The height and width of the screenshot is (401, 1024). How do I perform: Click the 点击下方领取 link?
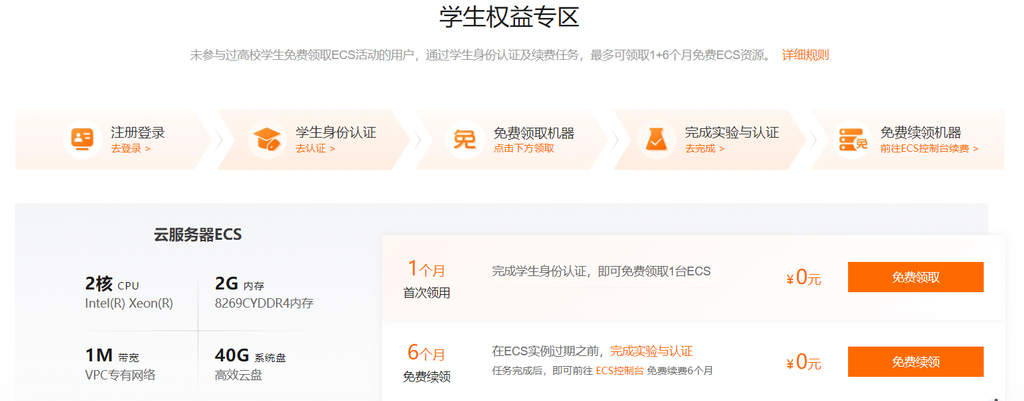click(x=524, y=148)
